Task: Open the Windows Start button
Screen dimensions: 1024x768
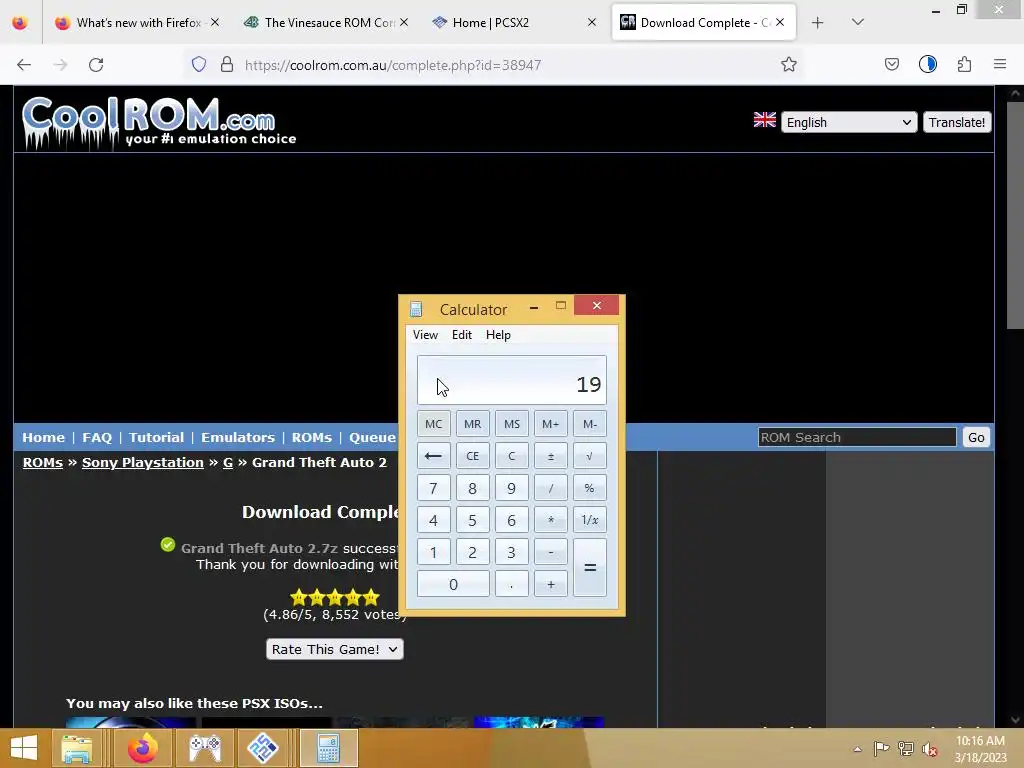Action: point(24,748)
